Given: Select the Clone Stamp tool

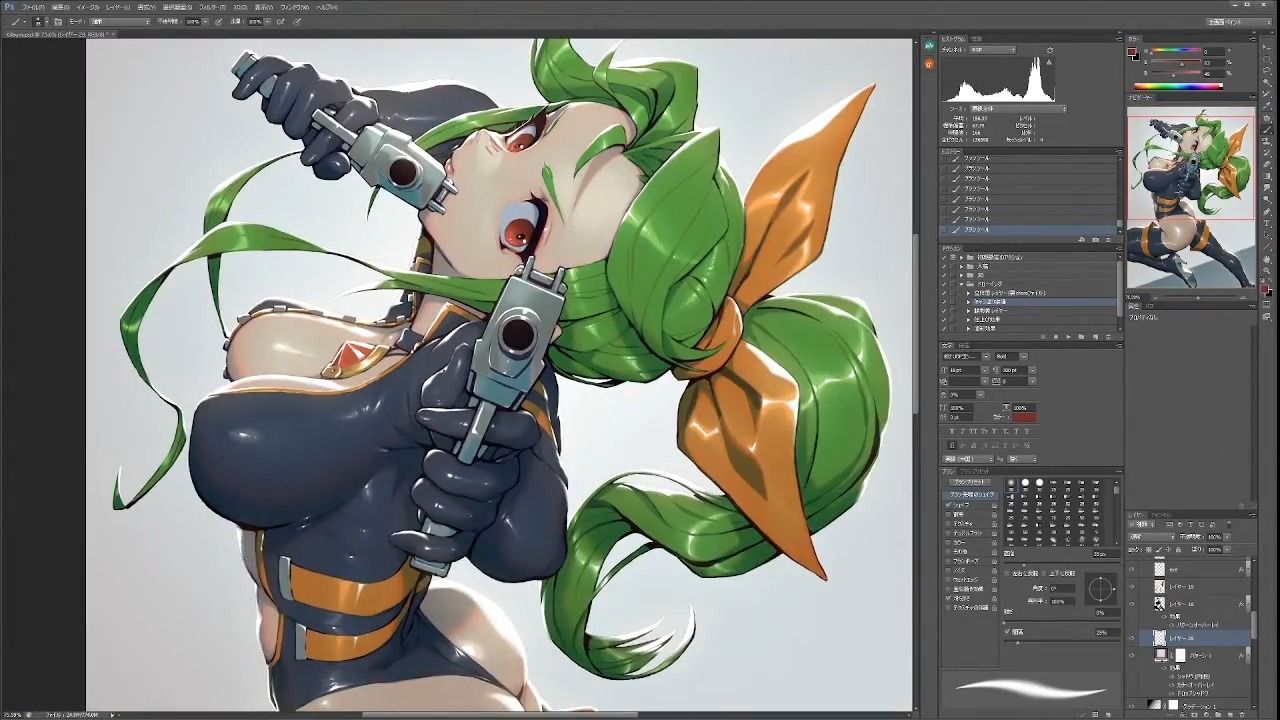Looking at the screenshot, I should coord(1266,142).
